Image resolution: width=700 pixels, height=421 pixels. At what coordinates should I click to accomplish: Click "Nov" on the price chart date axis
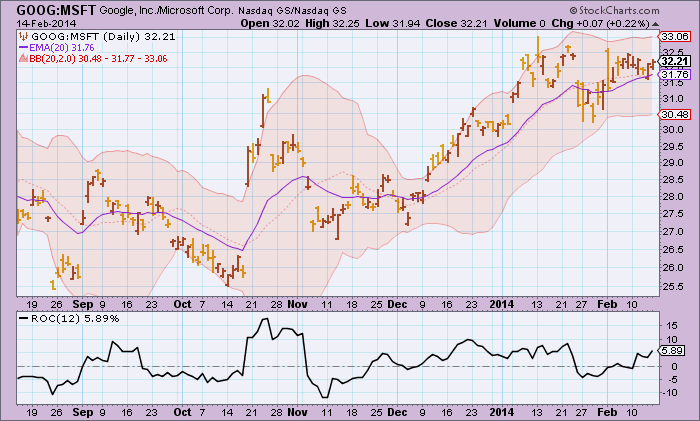click(x=297, y=304)
